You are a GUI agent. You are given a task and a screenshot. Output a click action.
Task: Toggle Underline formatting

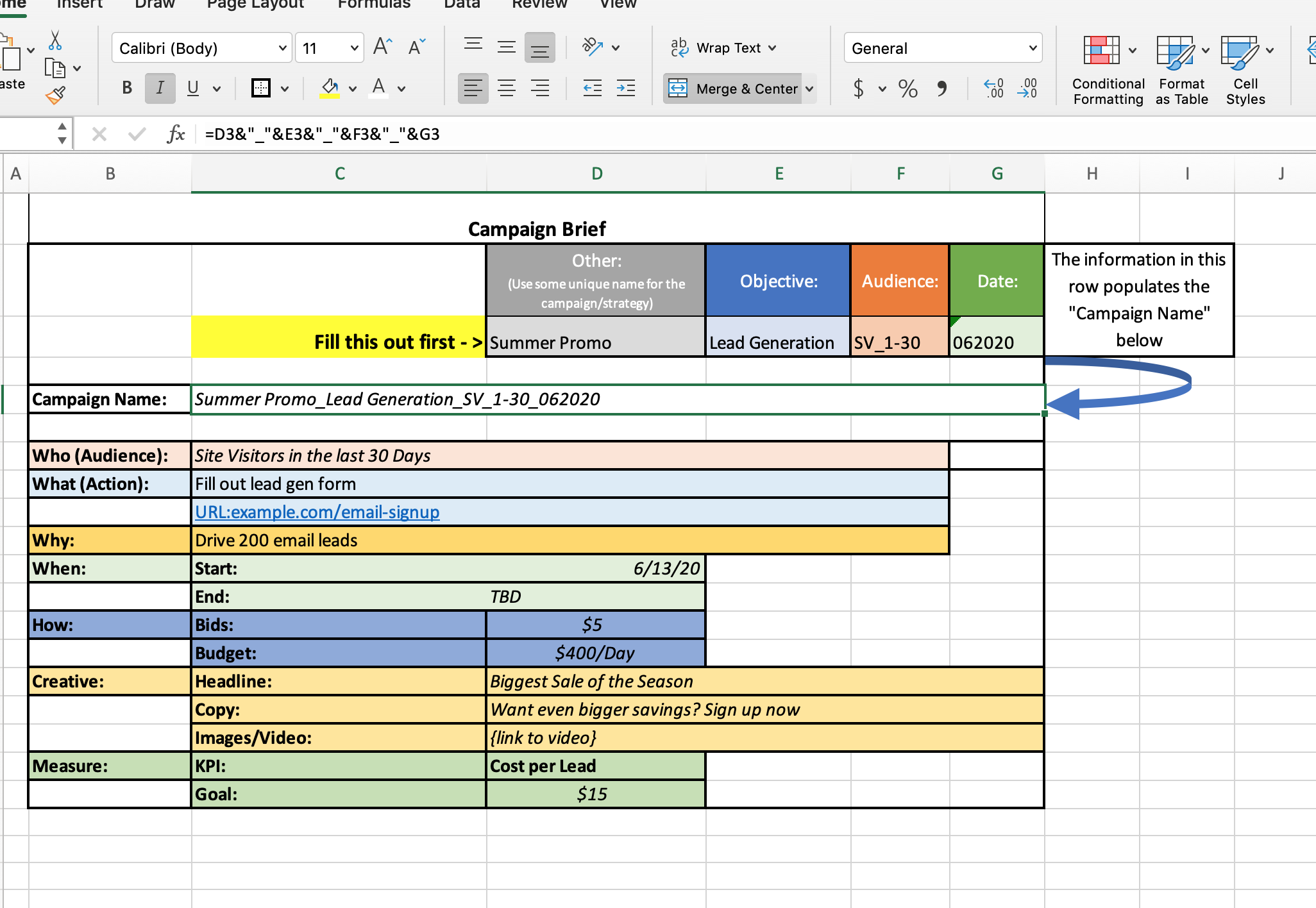(192, 88)
